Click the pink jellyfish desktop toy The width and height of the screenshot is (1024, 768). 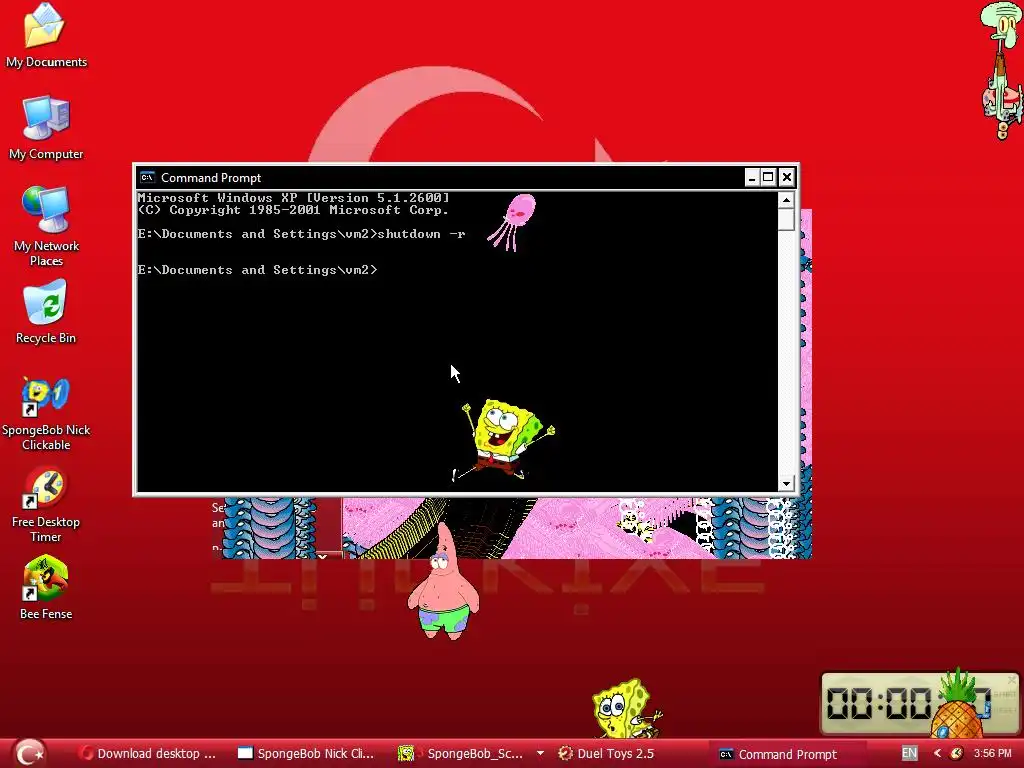[513, 222]
